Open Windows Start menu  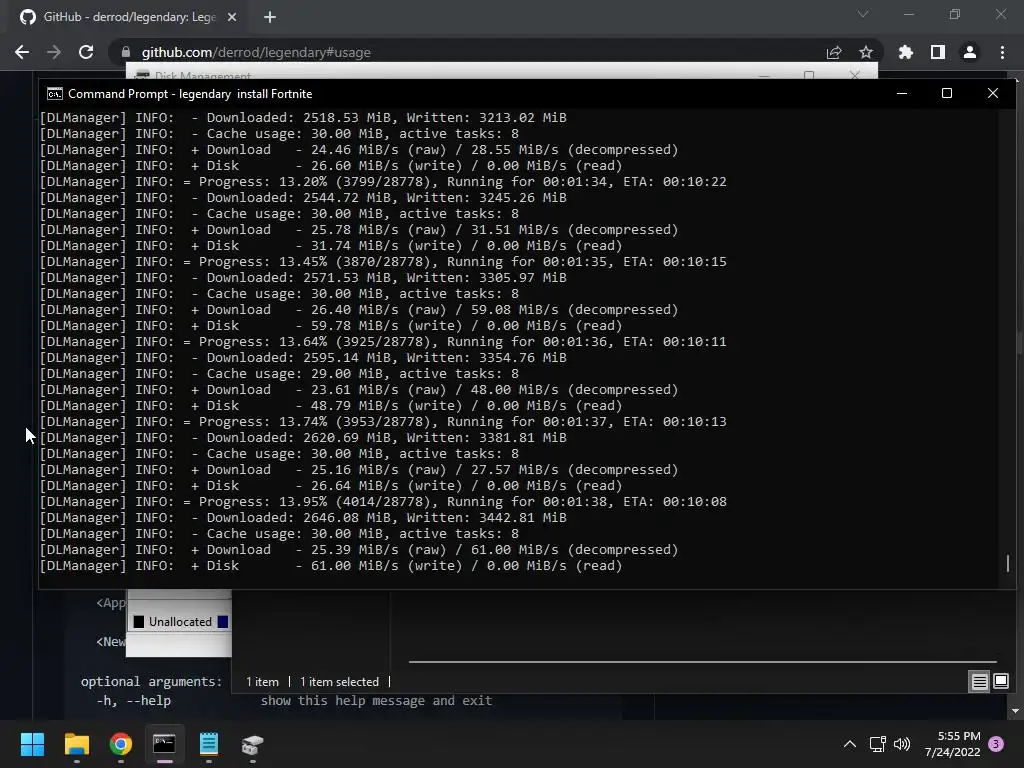click(x=32, y=744)
